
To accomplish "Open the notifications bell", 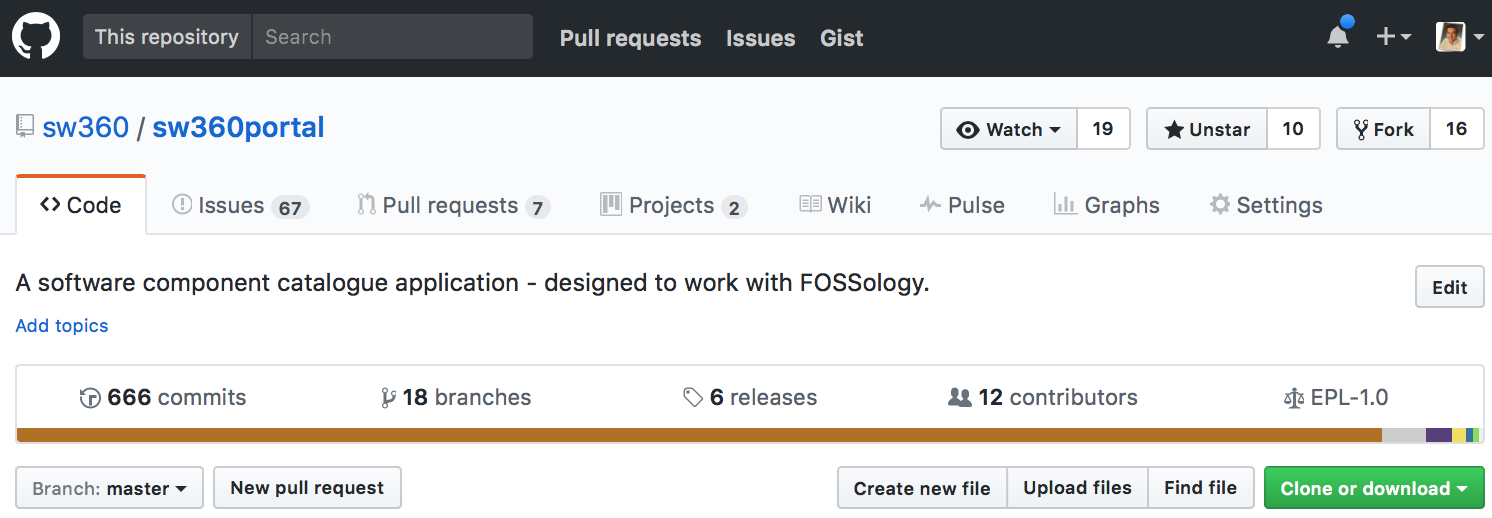I will 1337,37.
